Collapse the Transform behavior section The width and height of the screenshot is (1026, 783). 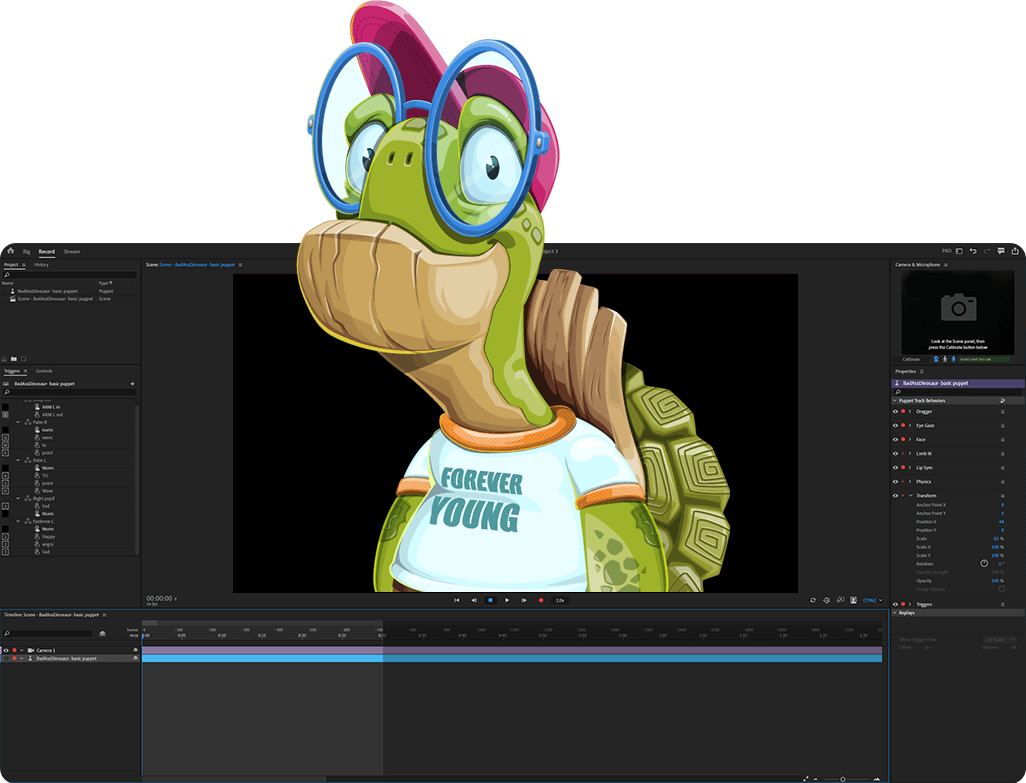pyautogui.click(x=910, y=496)
